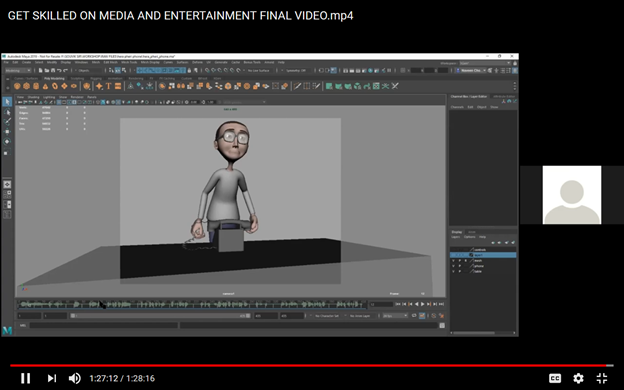Activate the Select tool in the toolbox
Image resolution: width=624 pixels, height=390 pixels.
7,102
